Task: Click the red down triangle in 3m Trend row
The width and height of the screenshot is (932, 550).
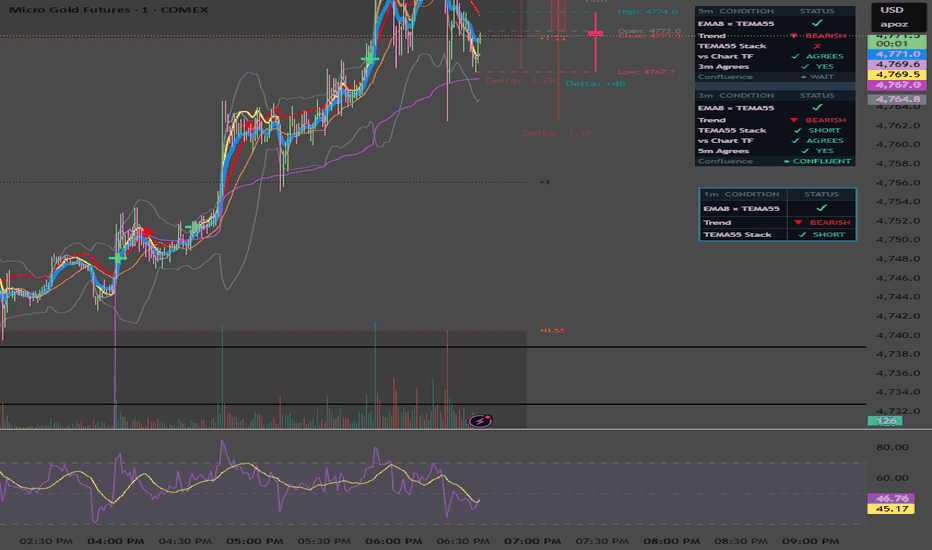Action: click(x=794, y=120)
